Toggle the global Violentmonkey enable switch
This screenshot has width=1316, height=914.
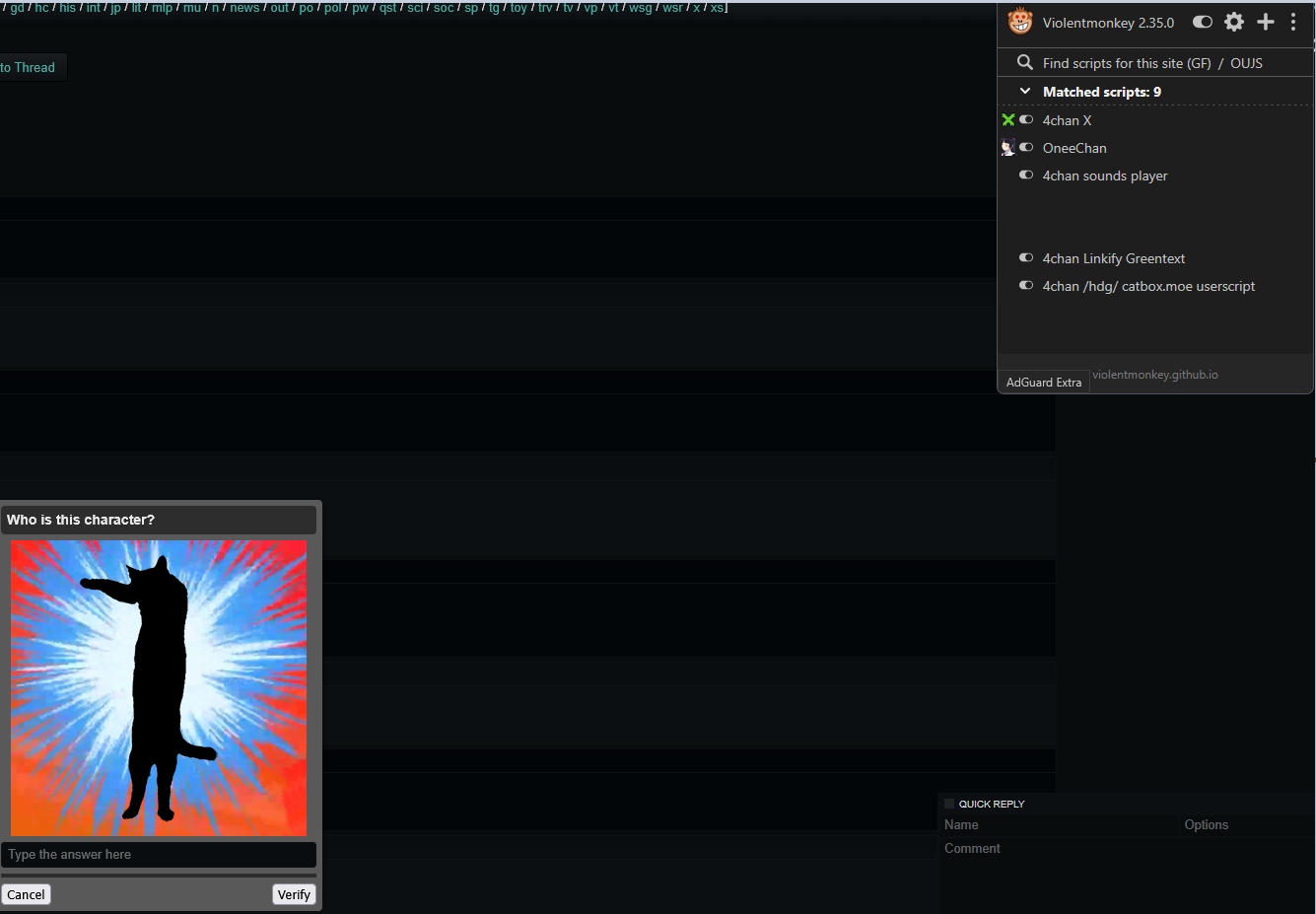pos(1203,22)
